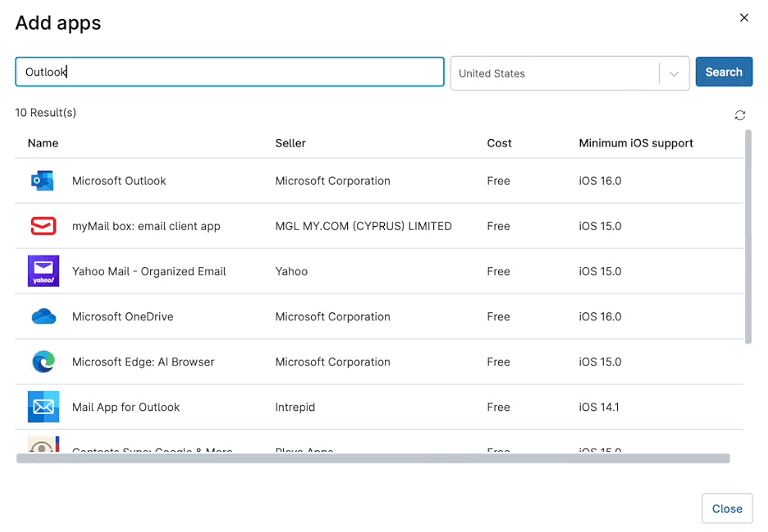Close the Add apps dialog with X
This screenshot has width=768, height=532.
pos(744,18)
